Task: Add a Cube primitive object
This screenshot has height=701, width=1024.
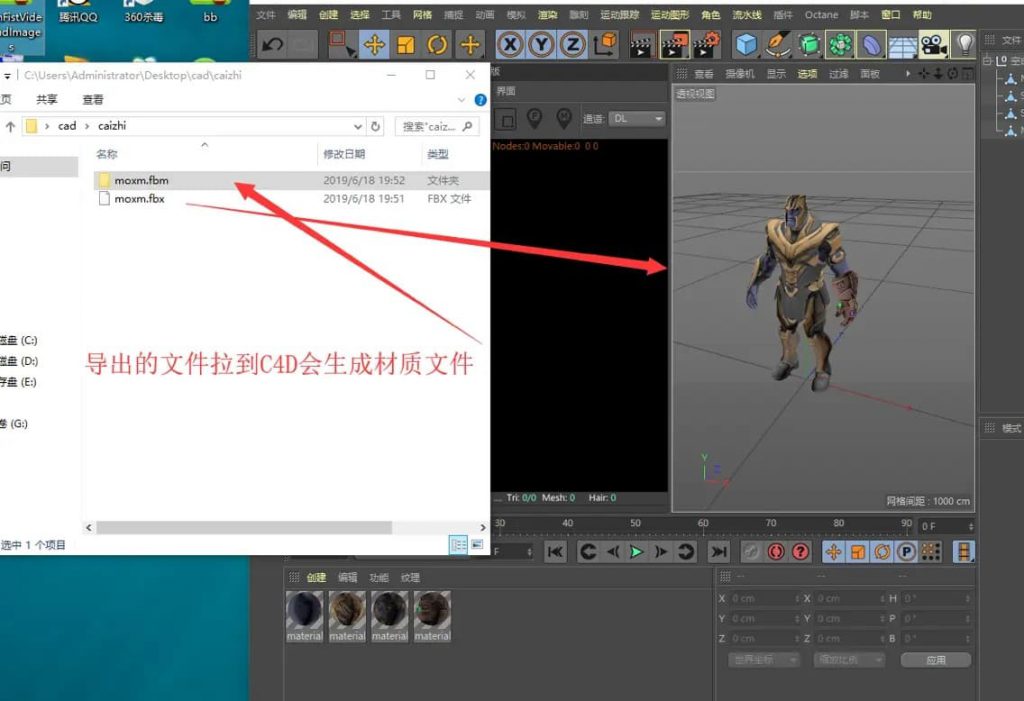Action: click(746, 44)
